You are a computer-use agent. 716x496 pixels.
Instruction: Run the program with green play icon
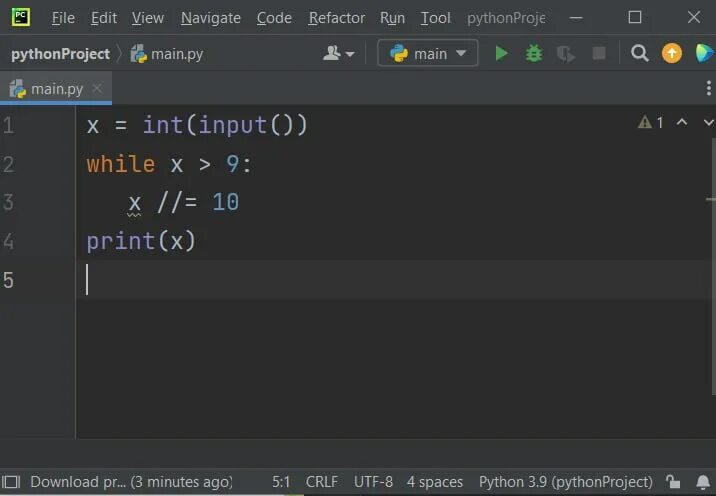[x=501, y=53]
